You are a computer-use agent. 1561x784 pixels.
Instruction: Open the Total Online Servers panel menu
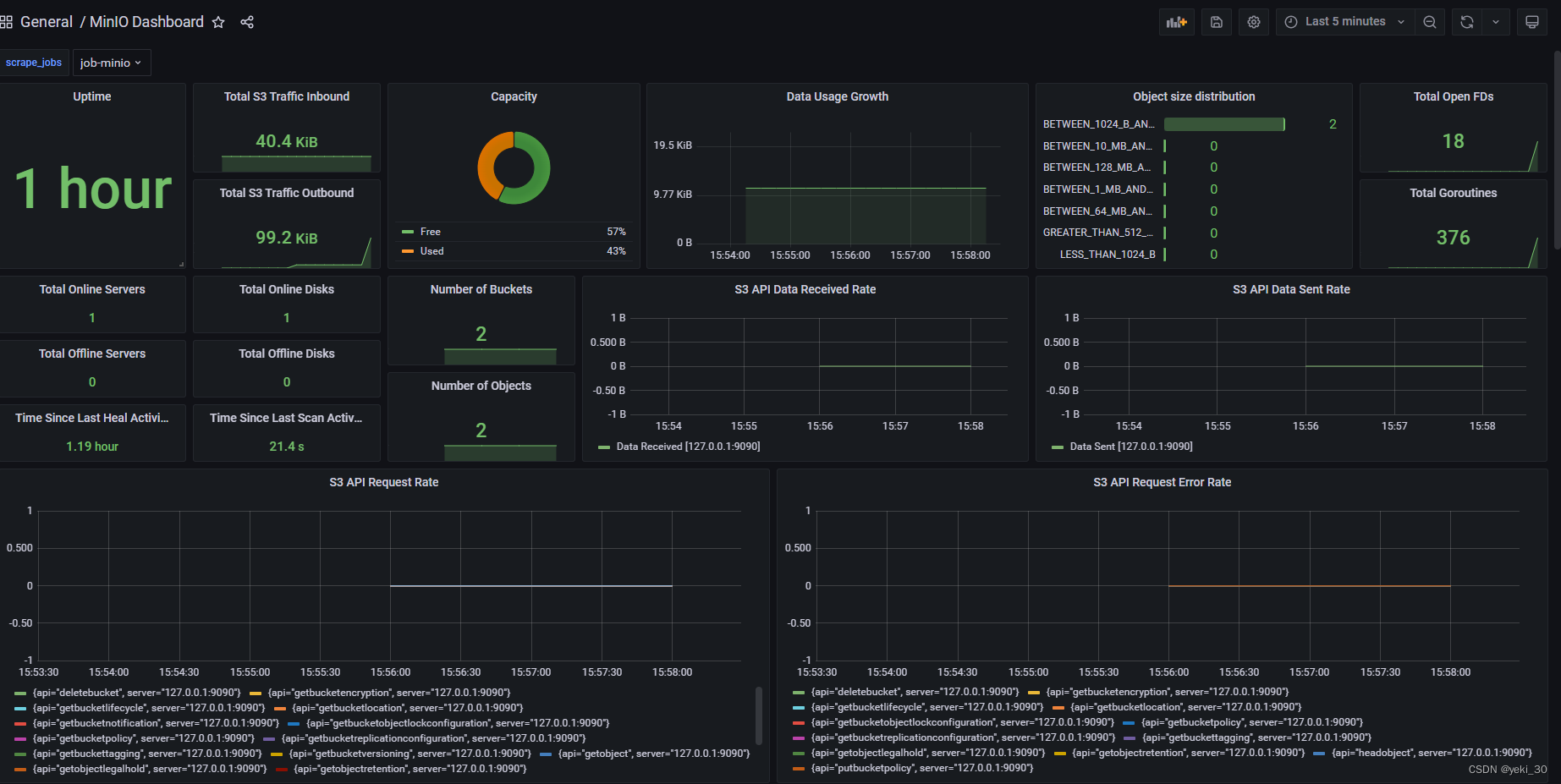point(92,289)
